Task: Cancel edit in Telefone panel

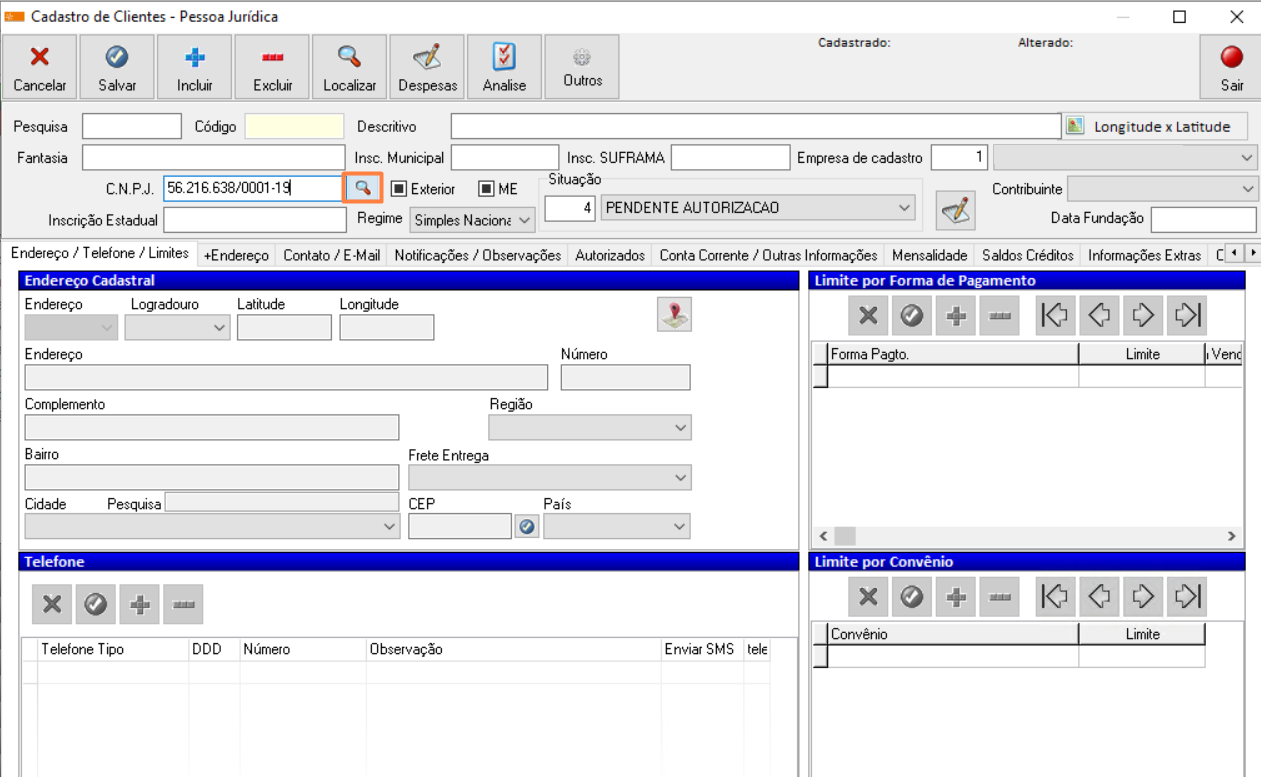Action: 52,604
